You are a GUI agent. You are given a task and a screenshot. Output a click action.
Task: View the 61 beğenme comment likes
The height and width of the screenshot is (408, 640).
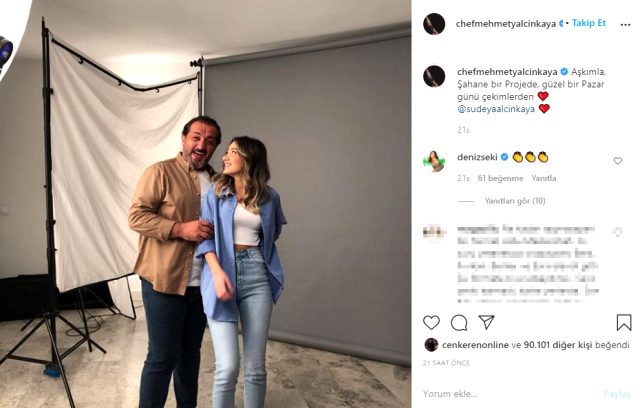pos(501,178)
